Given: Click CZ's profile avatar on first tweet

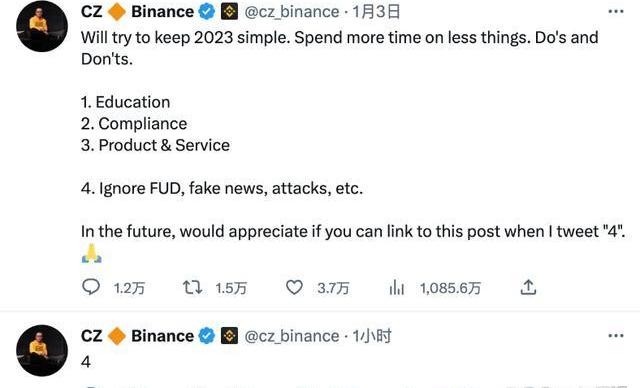Looking at the screenshot, I should (42, 26).
